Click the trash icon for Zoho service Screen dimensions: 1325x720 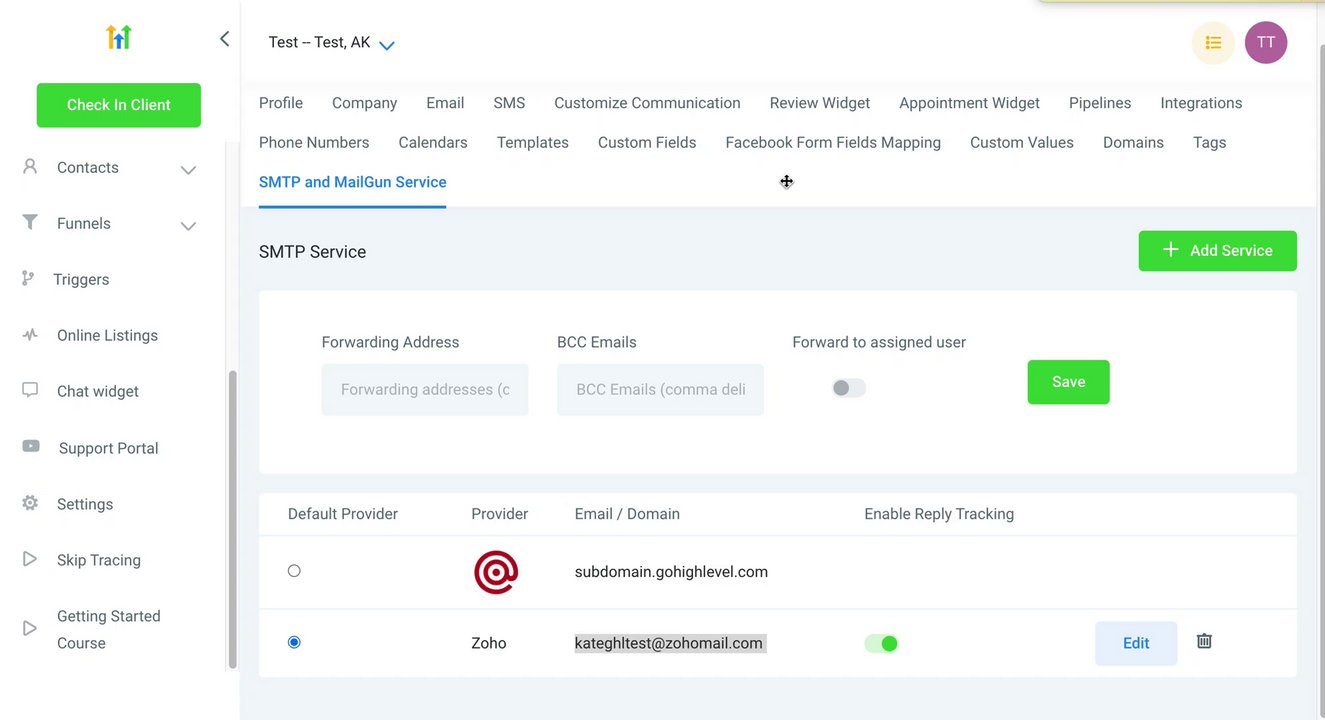(x=1204, y=641)
